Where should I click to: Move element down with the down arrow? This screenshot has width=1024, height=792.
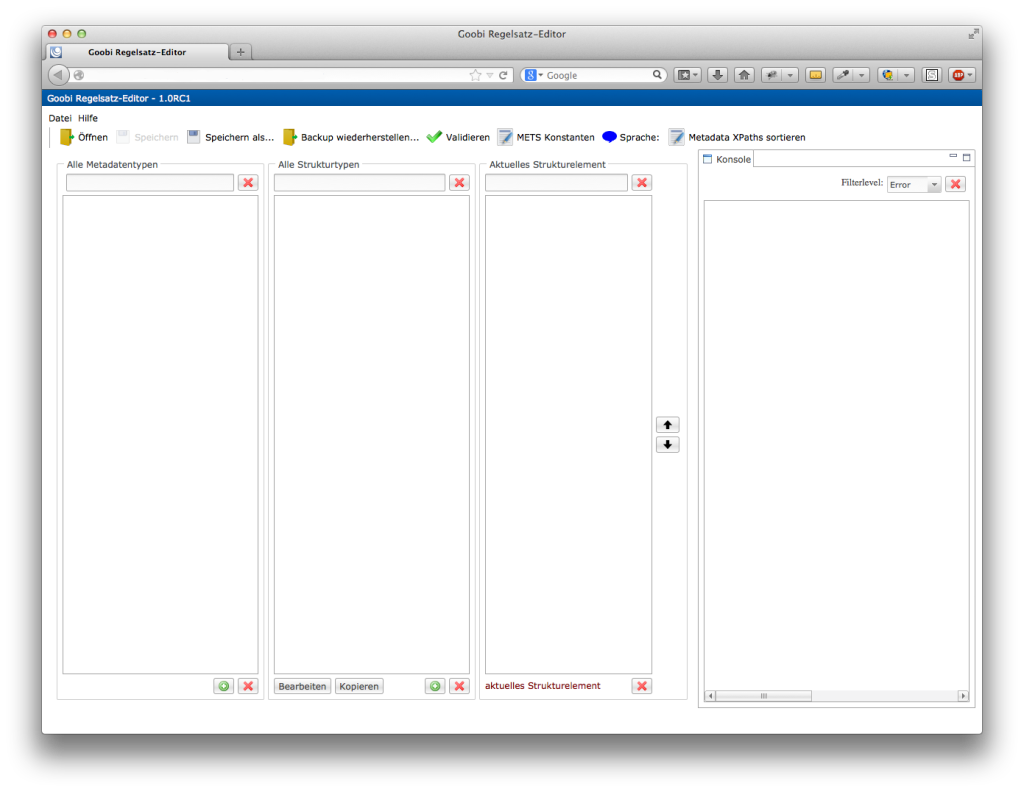(x=667, y=445)
